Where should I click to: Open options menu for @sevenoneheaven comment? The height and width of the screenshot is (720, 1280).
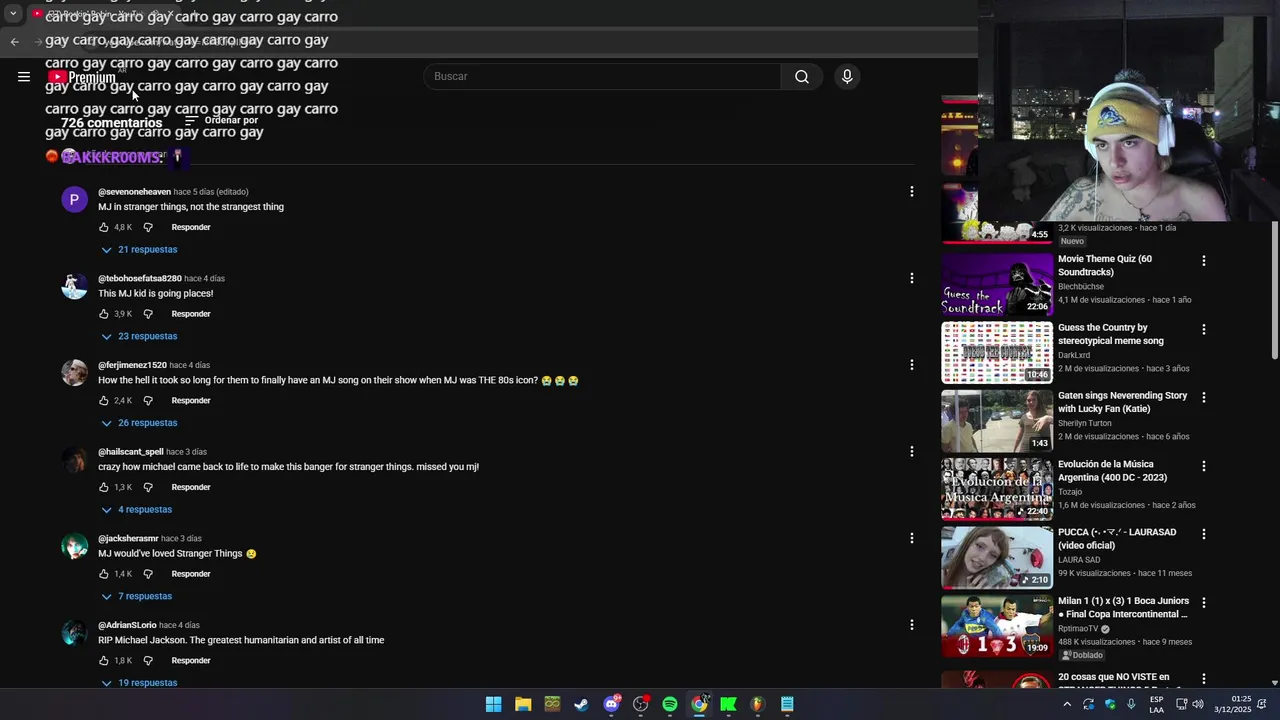point(911,191)
